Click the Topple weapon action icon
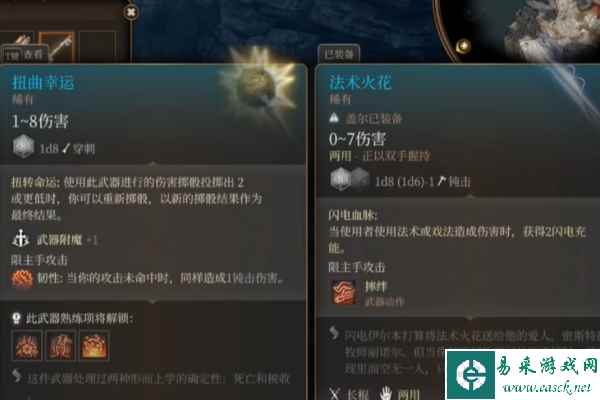Image resolution: width=600 pixels, height=400 pixels. [344, 293]
